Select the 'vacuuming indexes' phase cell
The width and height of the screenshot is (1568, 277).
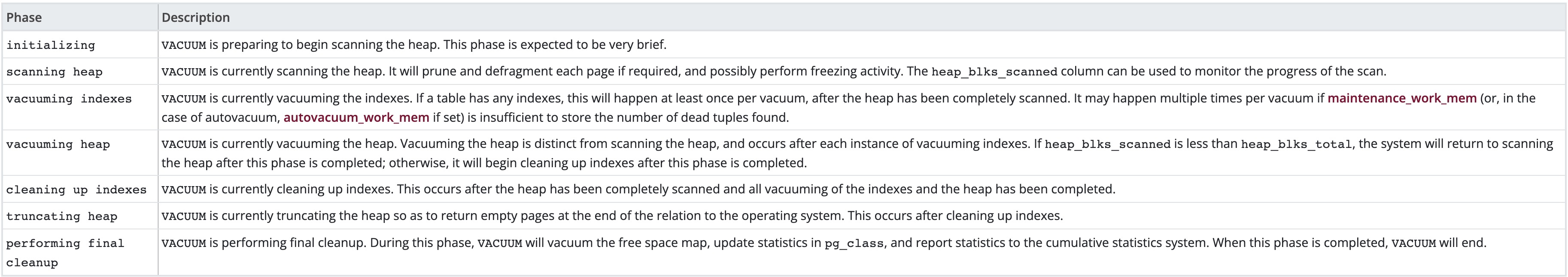click(69, 99)
